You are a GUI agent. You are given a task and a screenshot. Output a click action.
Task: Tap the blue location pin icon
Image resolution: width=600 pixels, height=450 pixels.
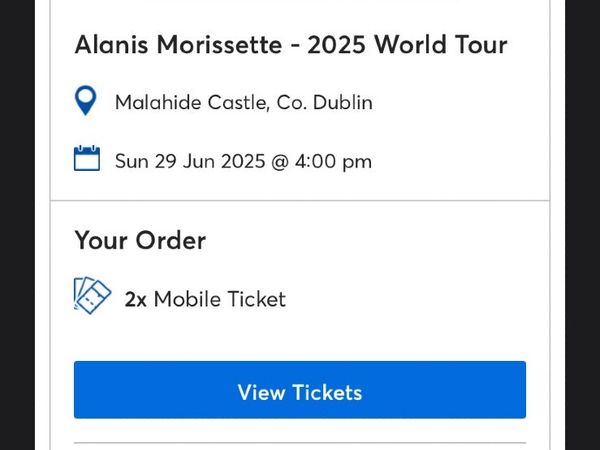click(x=85, y=100)
